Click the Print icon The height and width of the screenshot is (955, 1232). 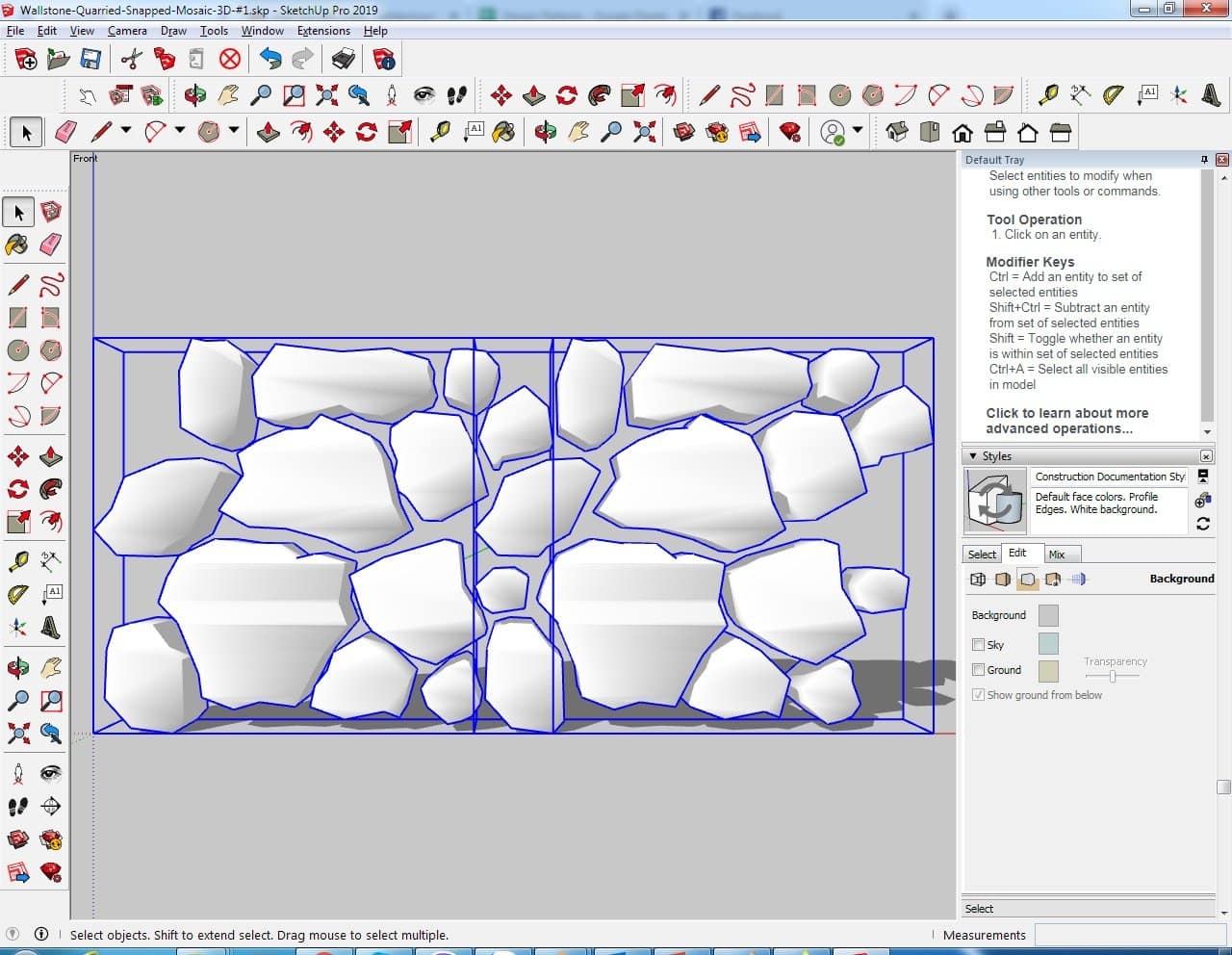[x=343, y=60]
